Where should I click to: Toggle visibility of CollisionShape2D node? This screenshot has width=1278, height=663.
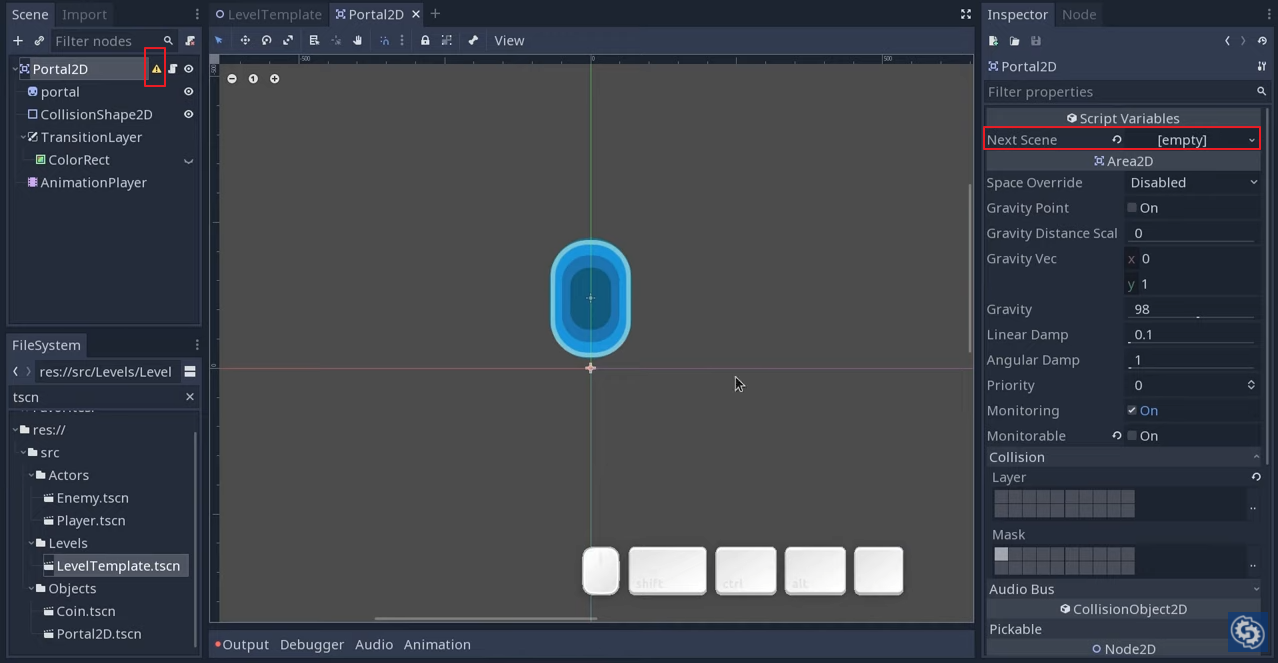pos(188,115)
